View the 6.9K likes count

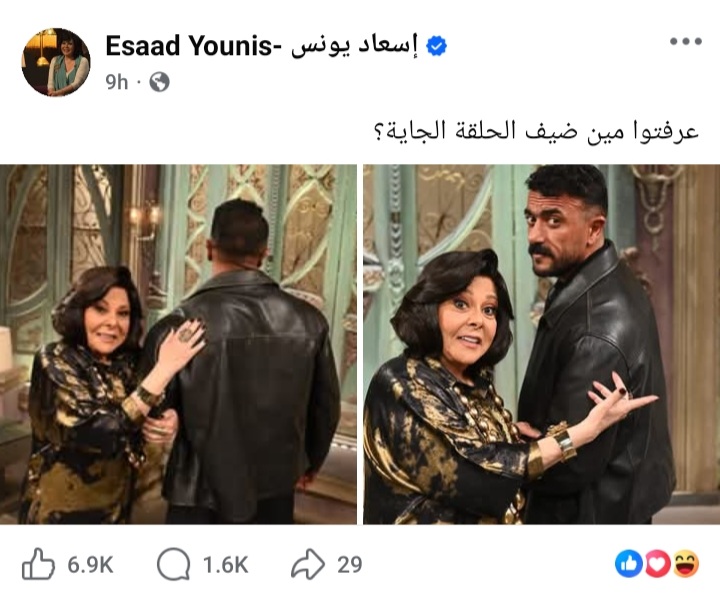tap(90, 565)
